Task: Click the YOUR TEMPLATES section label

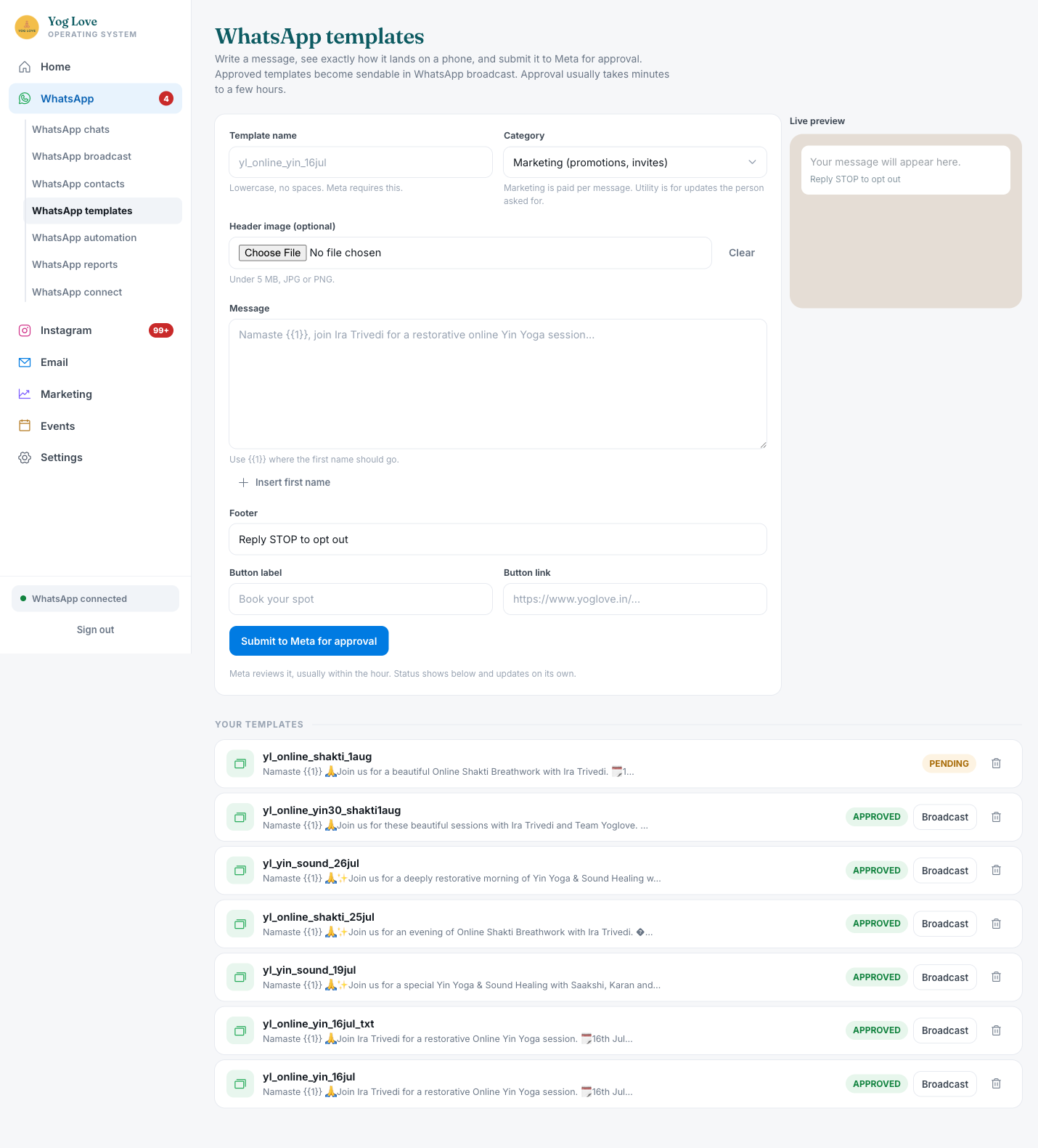Action: point(259,725)
